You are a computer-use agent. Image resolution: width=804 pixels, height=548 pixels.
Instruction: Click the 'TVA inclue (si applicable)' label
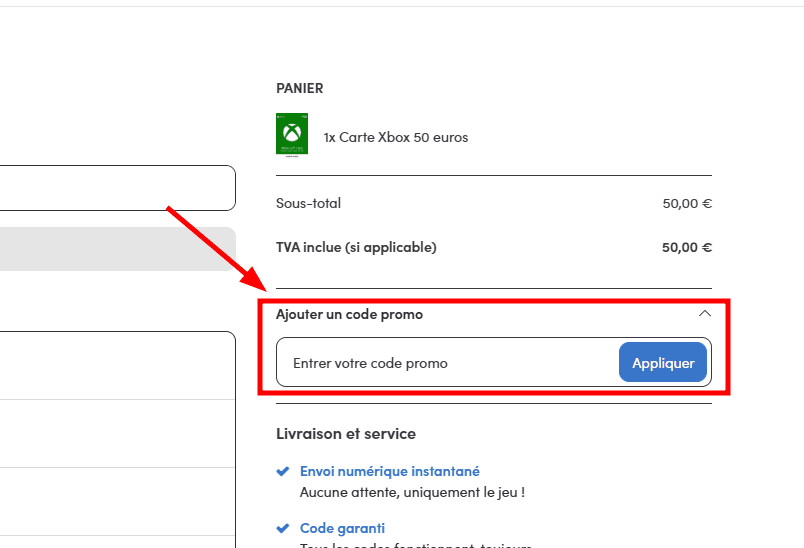pyautogui.click(x=356, y=248)
